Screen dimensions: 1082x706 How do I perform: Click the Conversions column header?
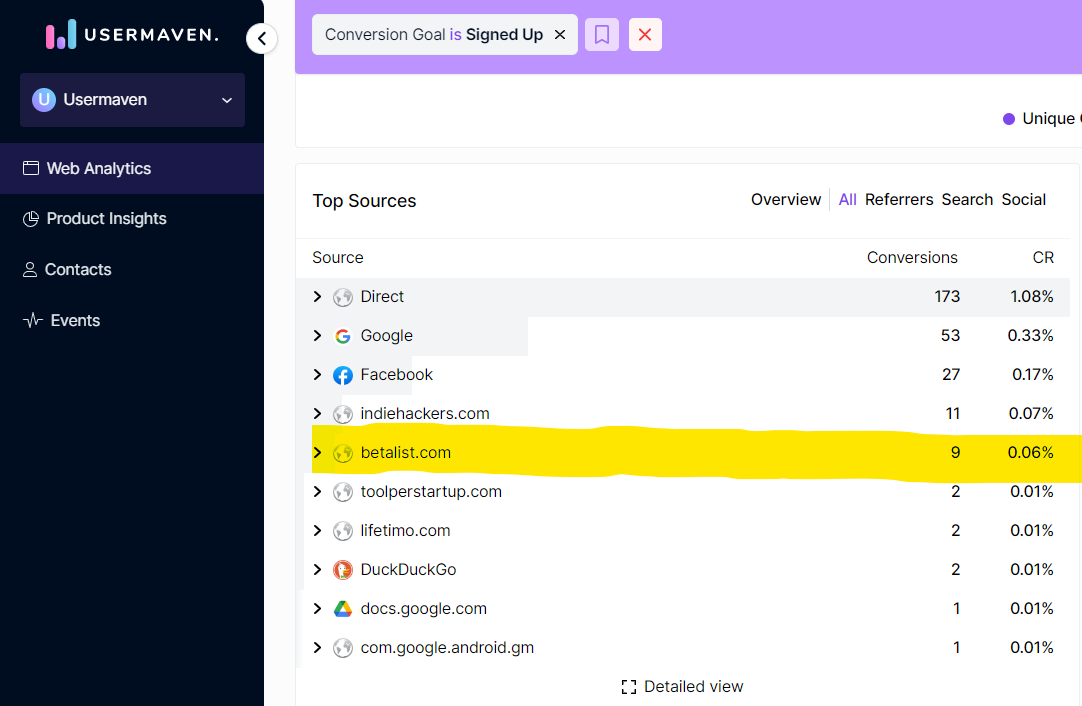(x=912, y=258)
